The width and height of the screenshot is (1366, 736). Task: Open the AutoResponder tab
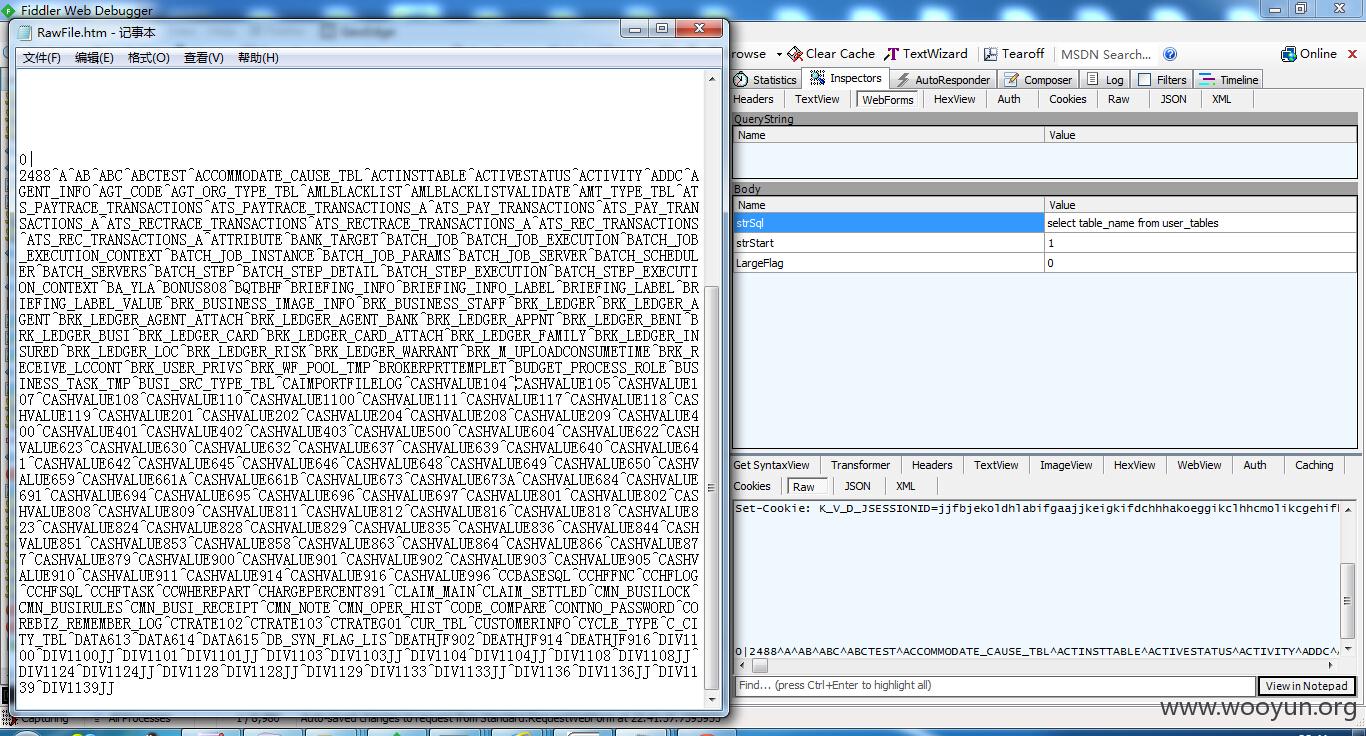click(x=942, y=80)
